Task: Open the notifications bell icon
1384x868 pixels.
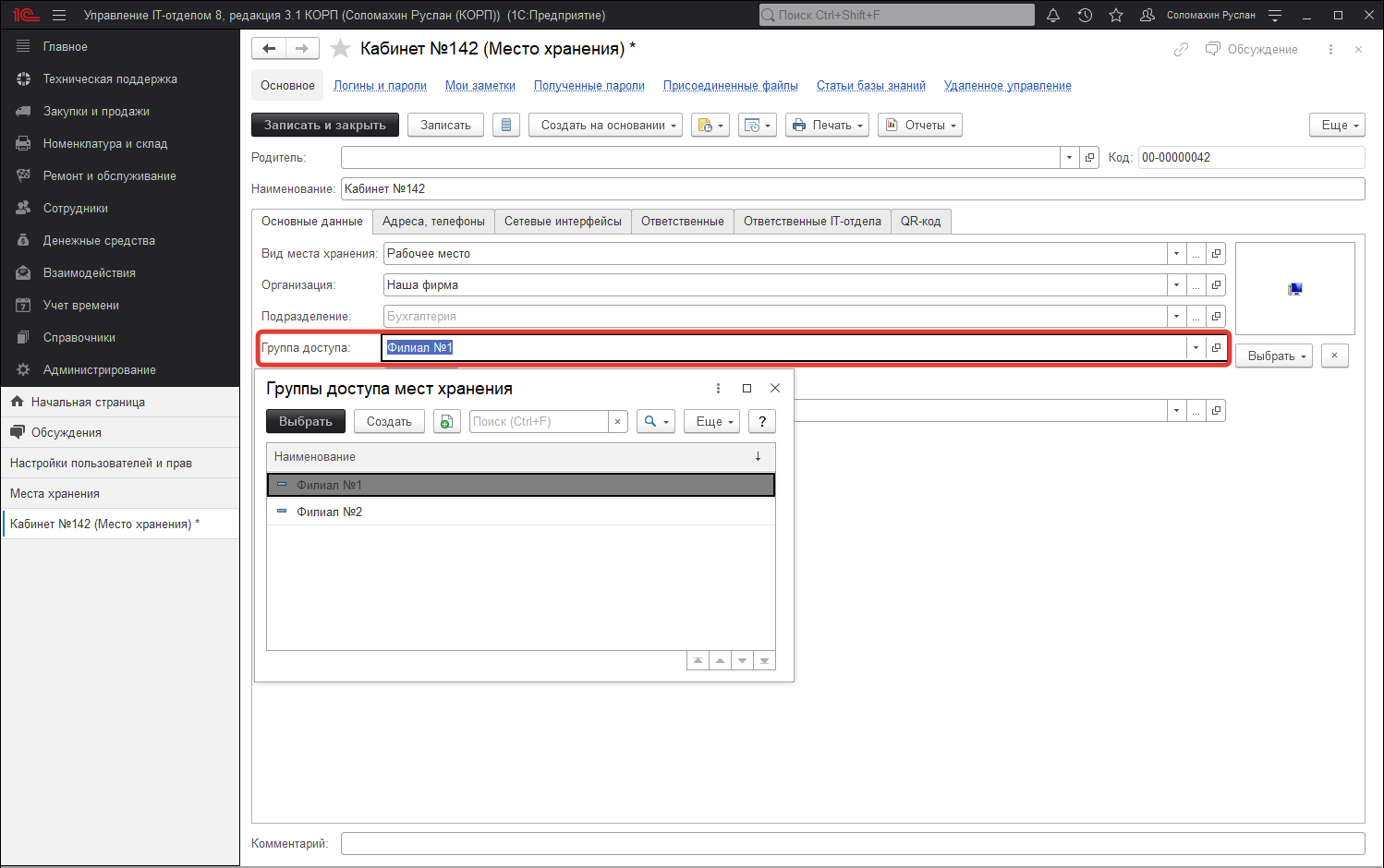Action: click(x=1052, y=15)
